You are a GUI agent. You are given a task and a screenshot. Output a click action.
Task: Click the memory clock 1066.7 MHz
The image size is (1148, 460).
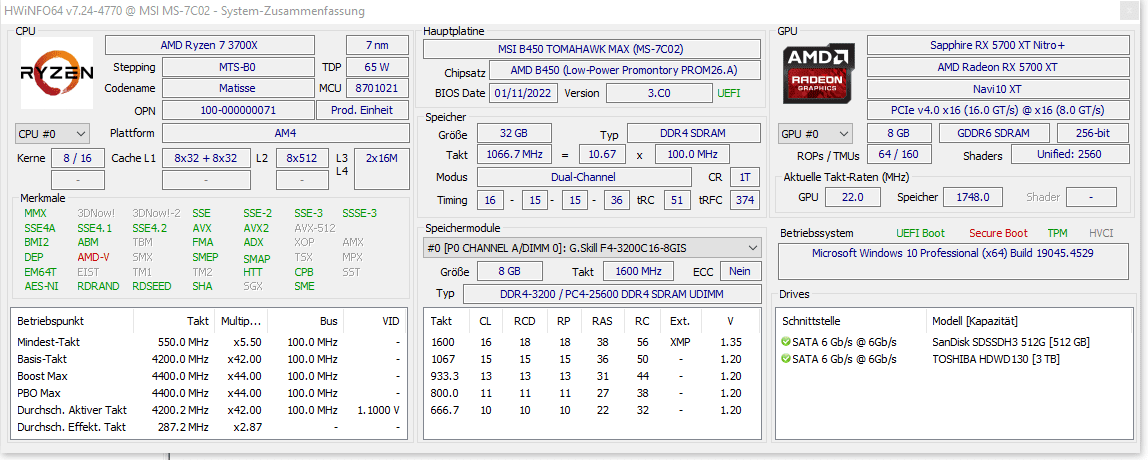pos(515,155)
